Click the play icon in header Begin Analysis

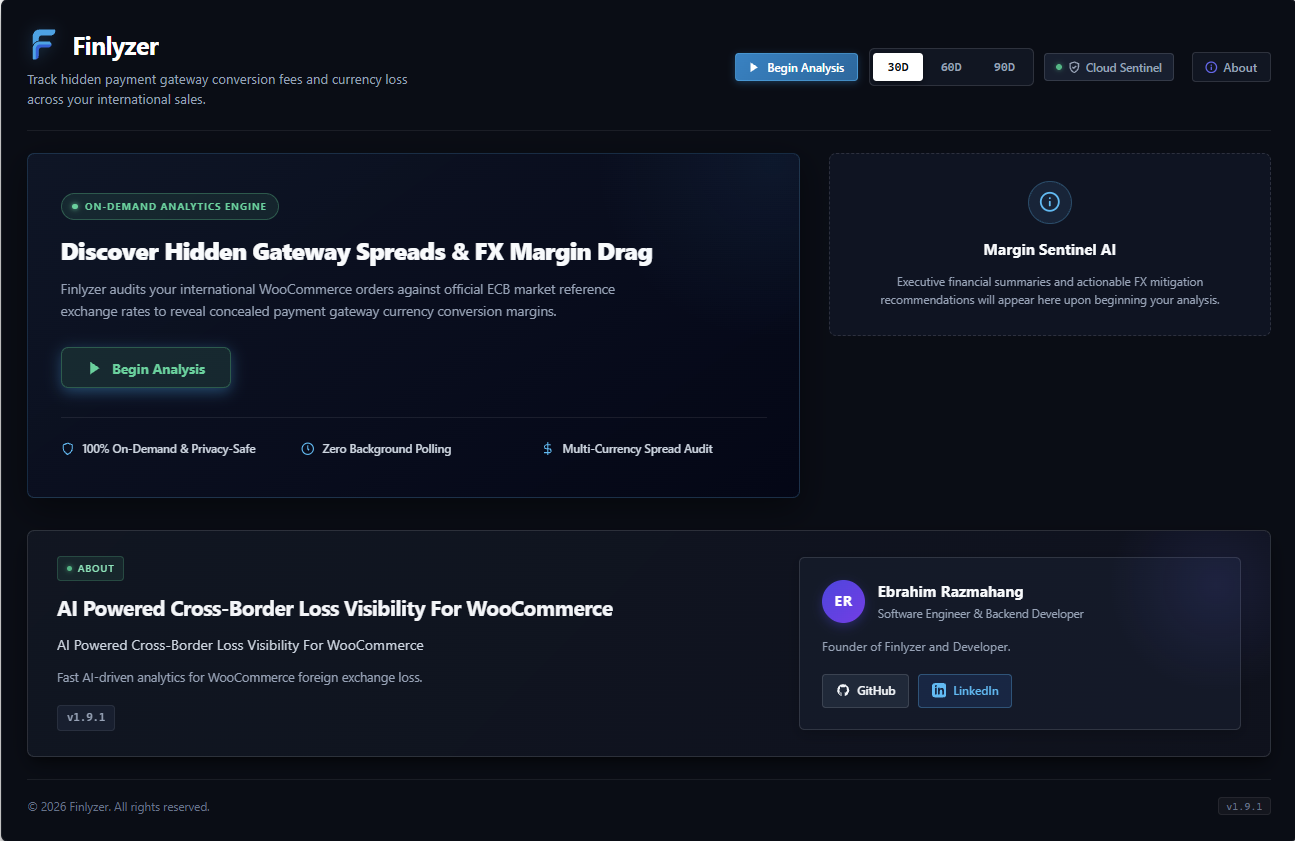coord(754,68)
